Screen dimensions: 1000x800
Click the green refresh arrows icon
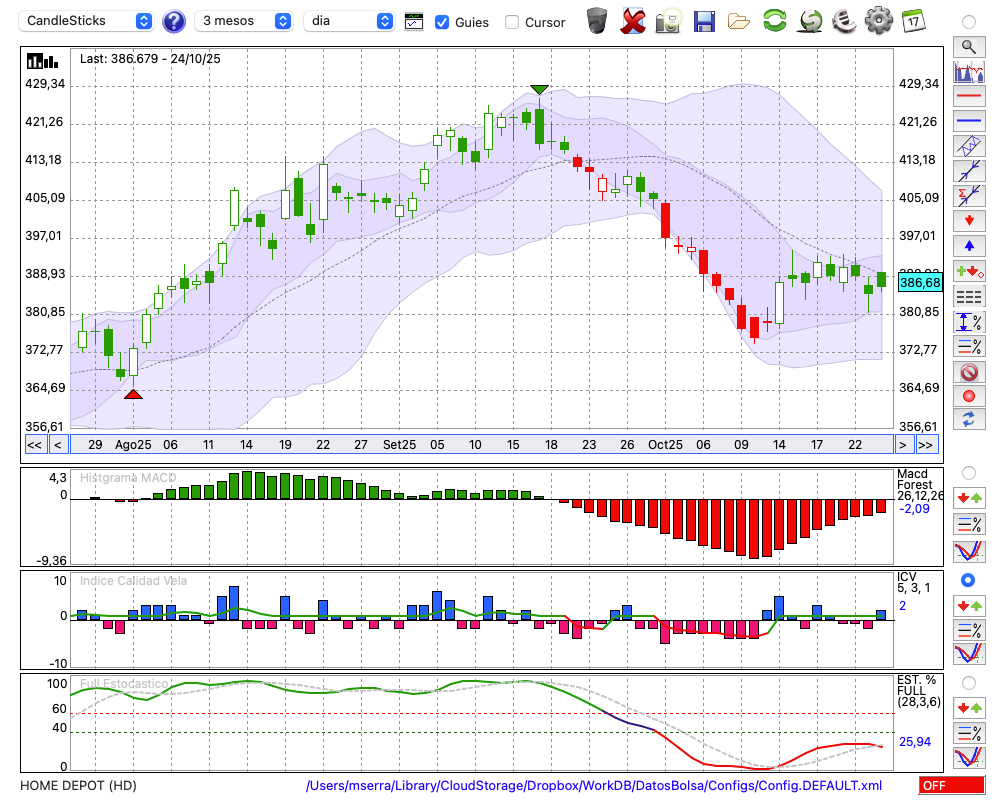pyautogui.click(x=774, y=20)
